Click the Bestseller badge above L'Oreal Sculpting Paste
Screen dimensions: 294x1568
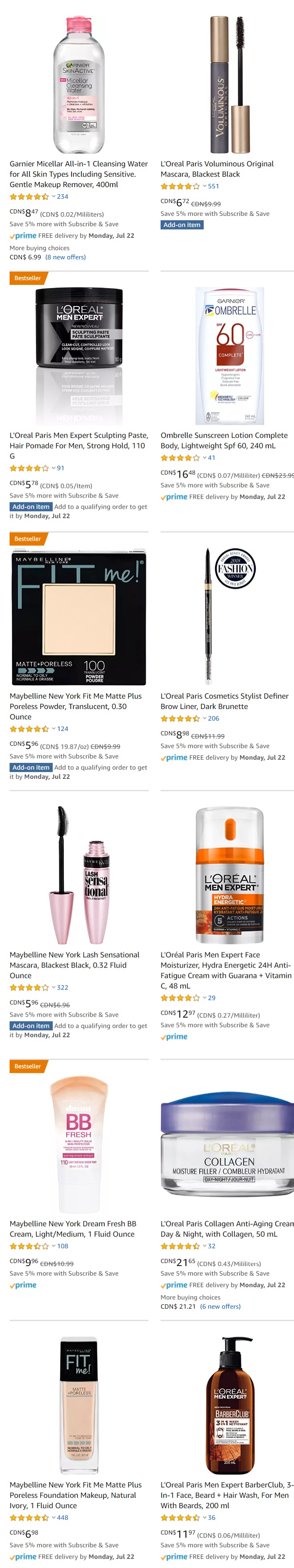click(x=28, y=278)
